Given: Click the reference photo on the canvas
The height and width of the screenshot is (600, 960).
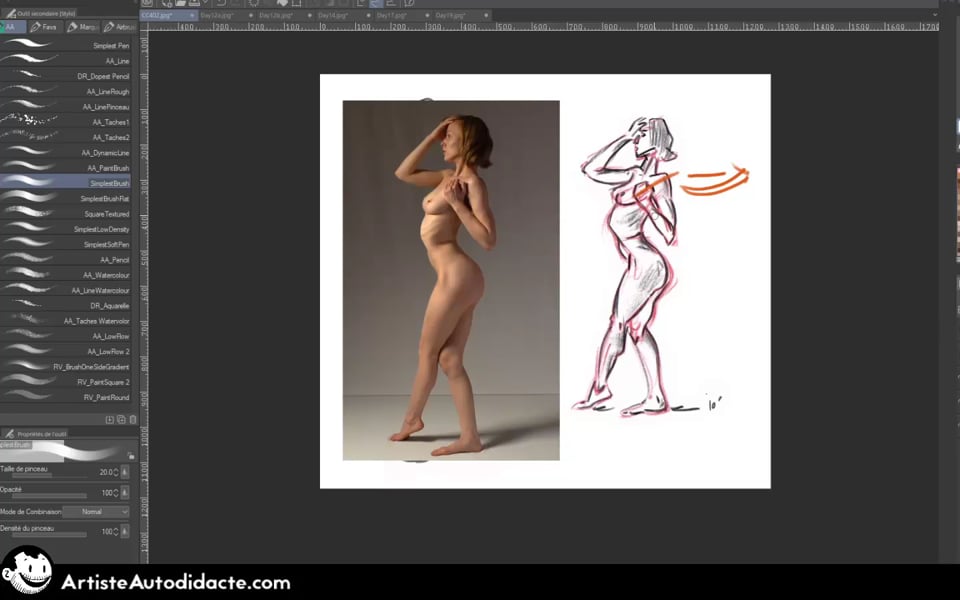Looking at the screenshot, I should pyautogui.click(x=450, y=280).
